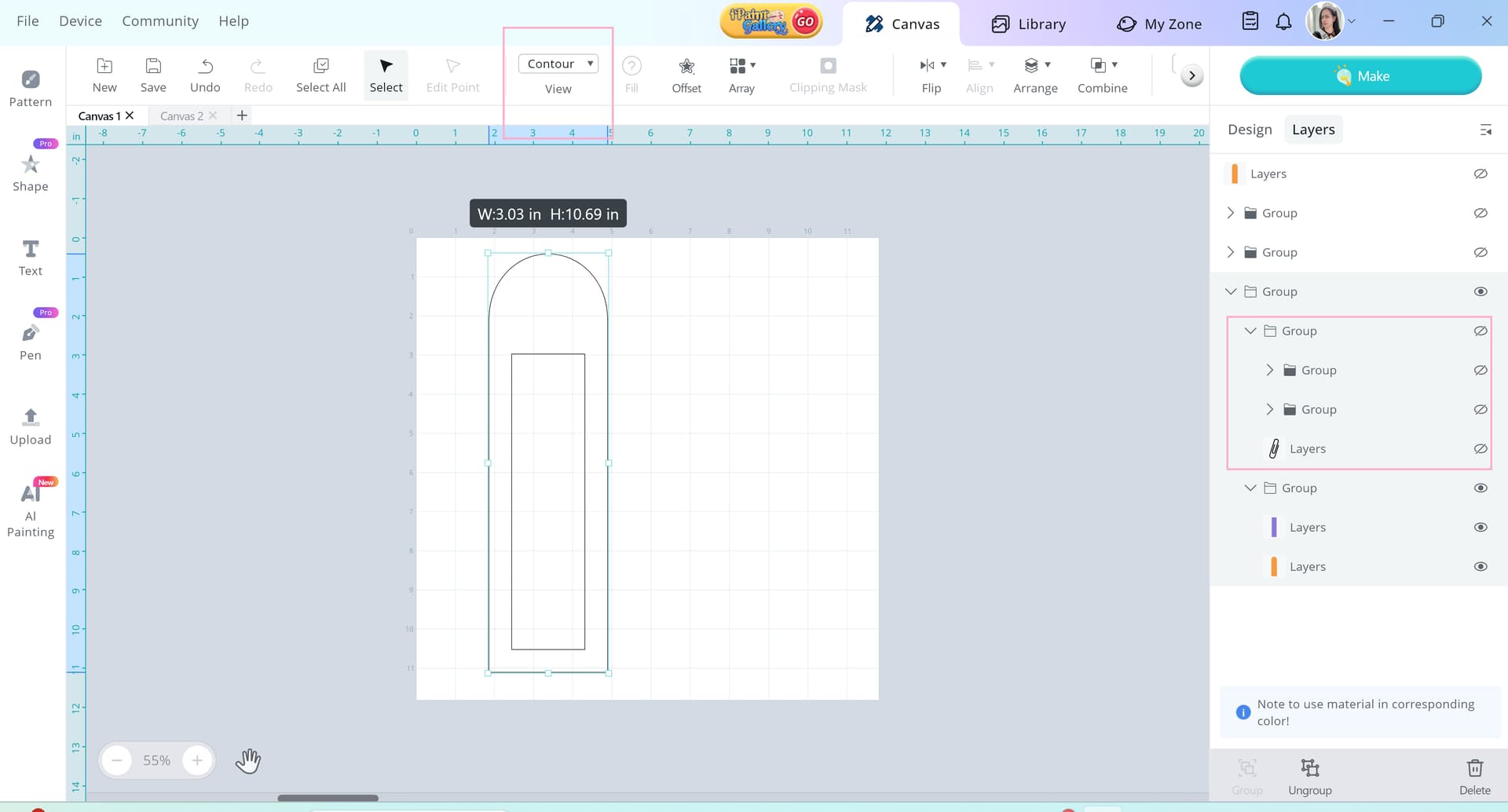Open the AI Painting tool
The height and width of the screenshot is (812, 1508).
[30, 509]
